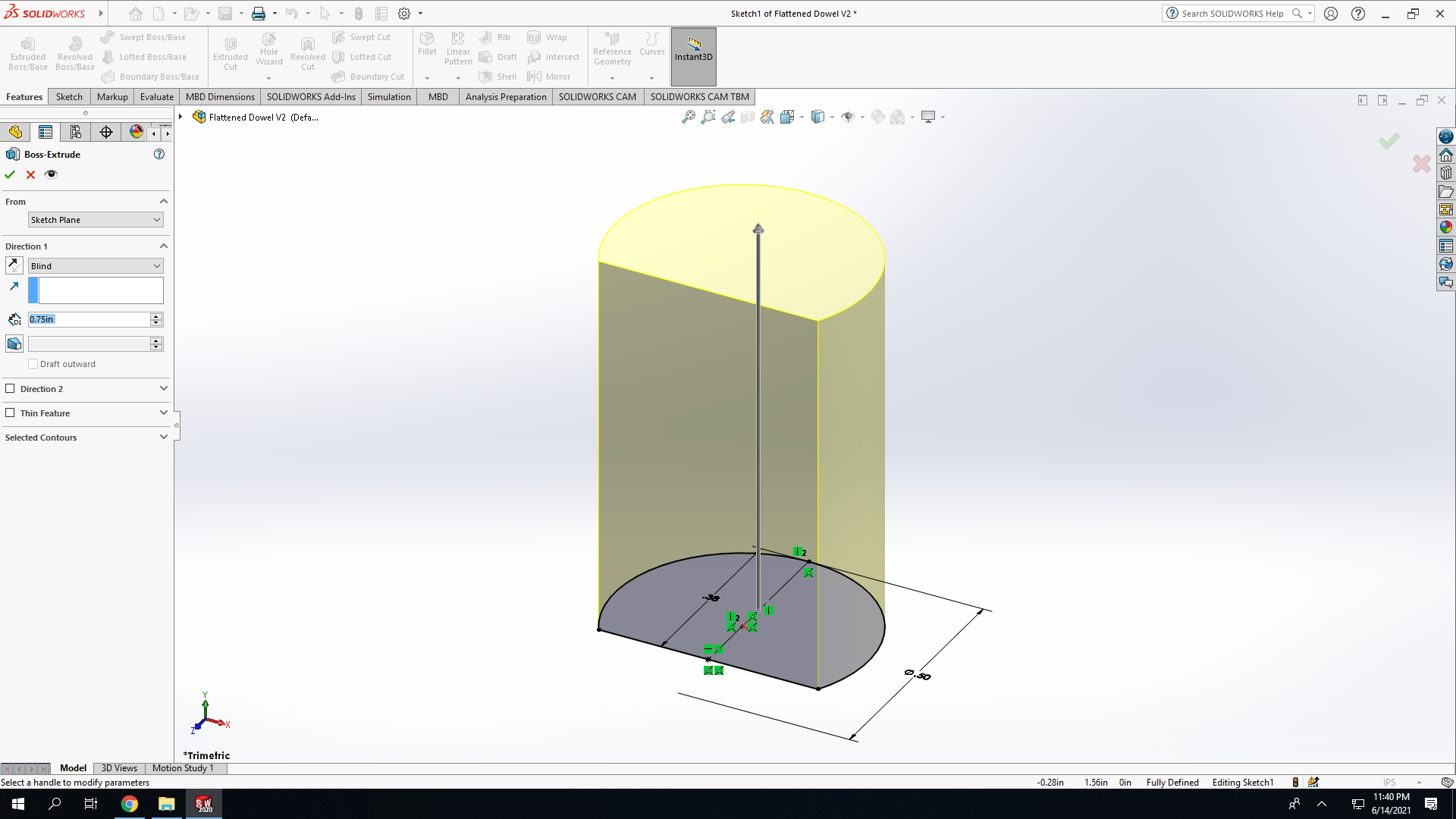The image size is (1456, 819).
Task: Open the Windows notification center
Action: point(1431,804)
